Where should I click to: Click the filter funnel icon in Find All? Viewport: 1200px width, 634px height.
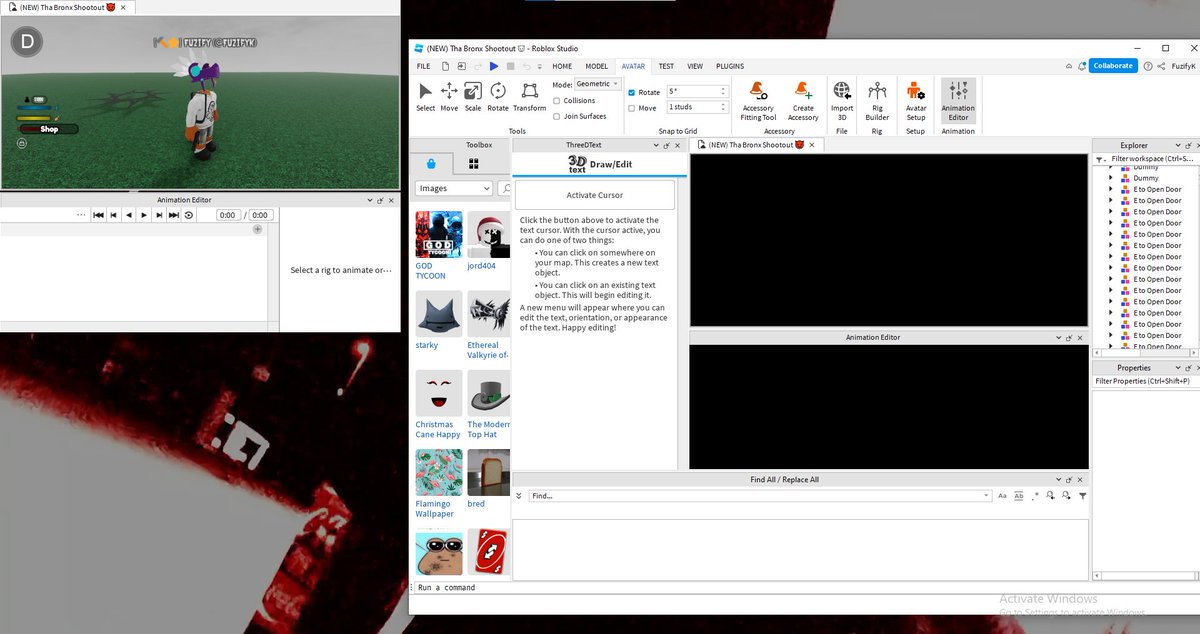(x=1083, y=496)
